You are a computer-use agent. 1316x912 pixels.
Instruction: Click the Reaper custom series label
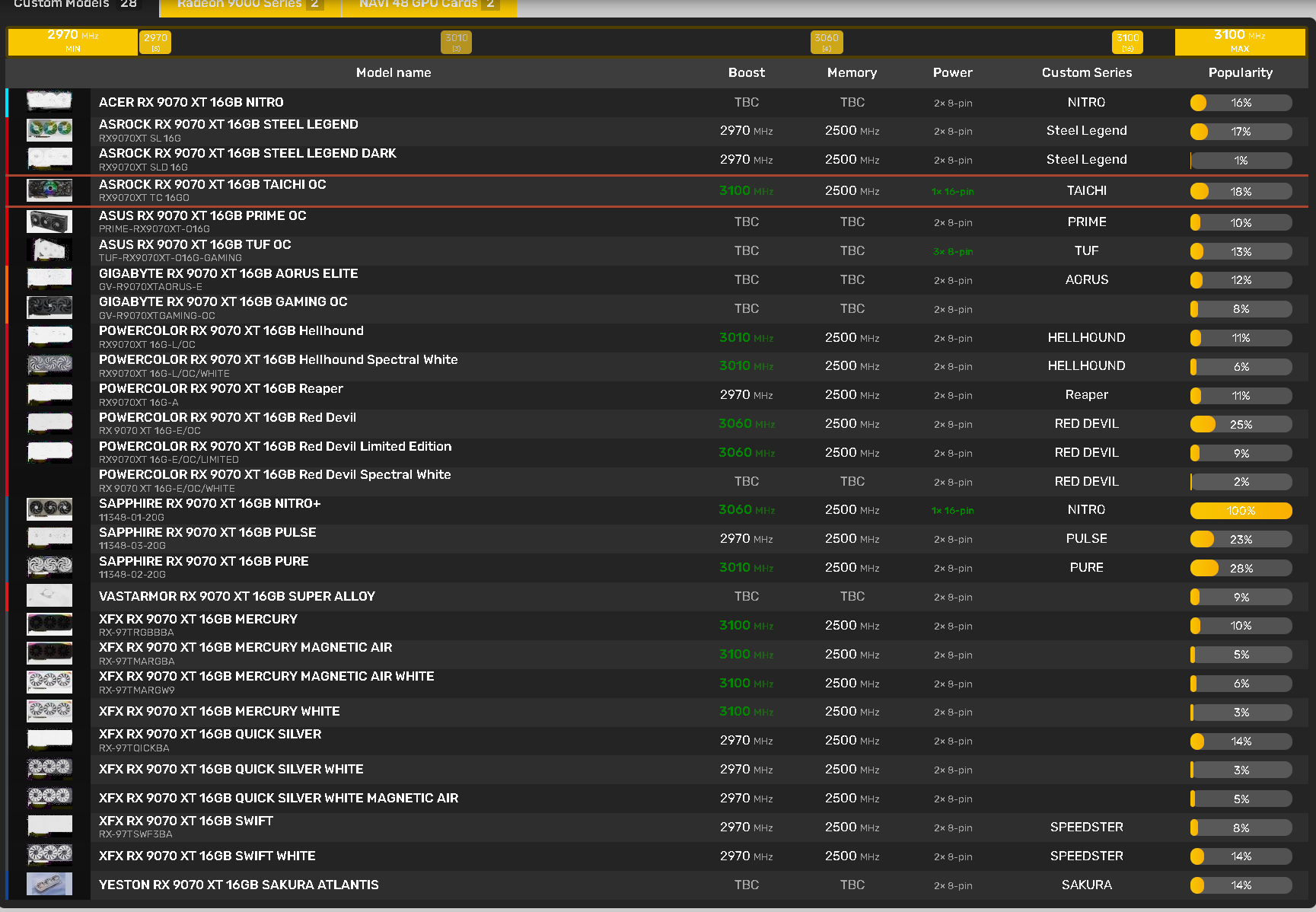1087,394
